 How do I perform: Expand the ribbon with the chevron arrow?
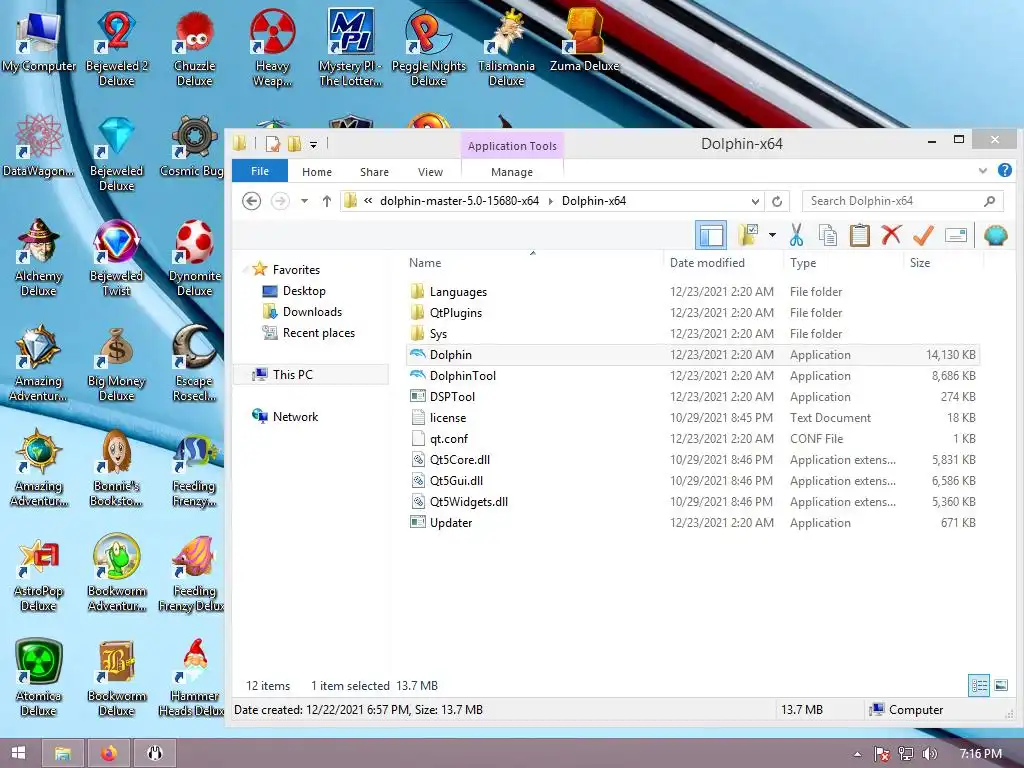tap(983, 171)
